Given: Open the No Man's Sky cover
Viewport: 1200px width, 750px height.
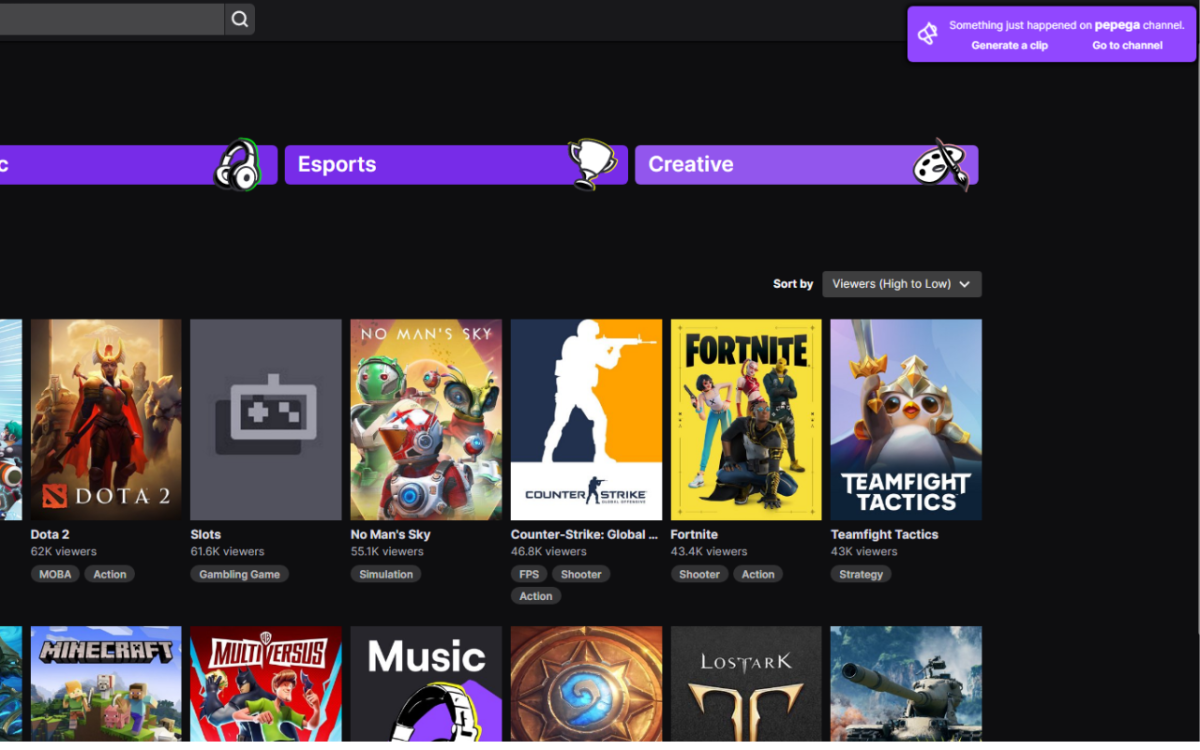Looking at the screenshot, I should [x=426, y=419].
